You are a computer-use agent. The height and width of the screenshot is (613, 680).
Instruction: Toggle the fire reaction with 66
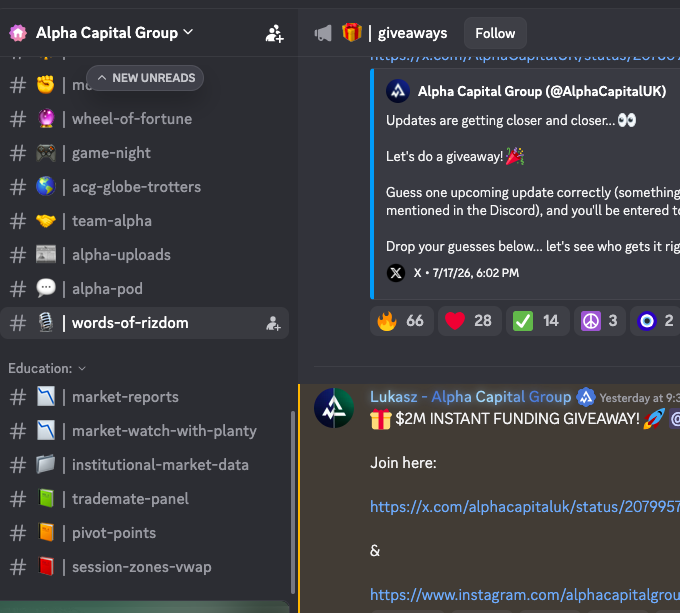coord(402,321)
